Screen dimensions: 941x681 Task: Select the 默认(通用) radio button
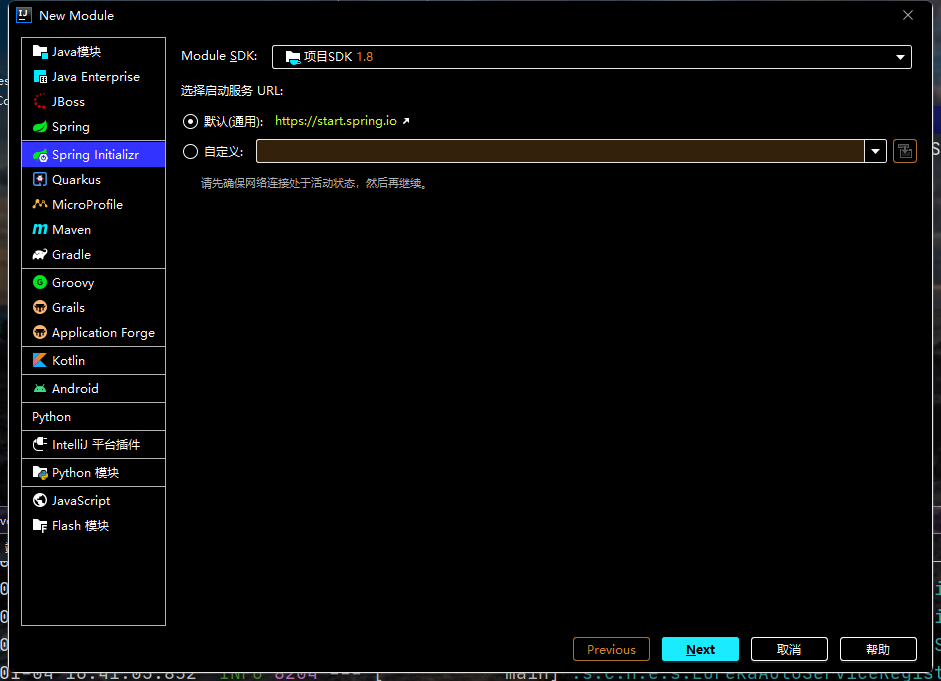[x=190, y=122]
